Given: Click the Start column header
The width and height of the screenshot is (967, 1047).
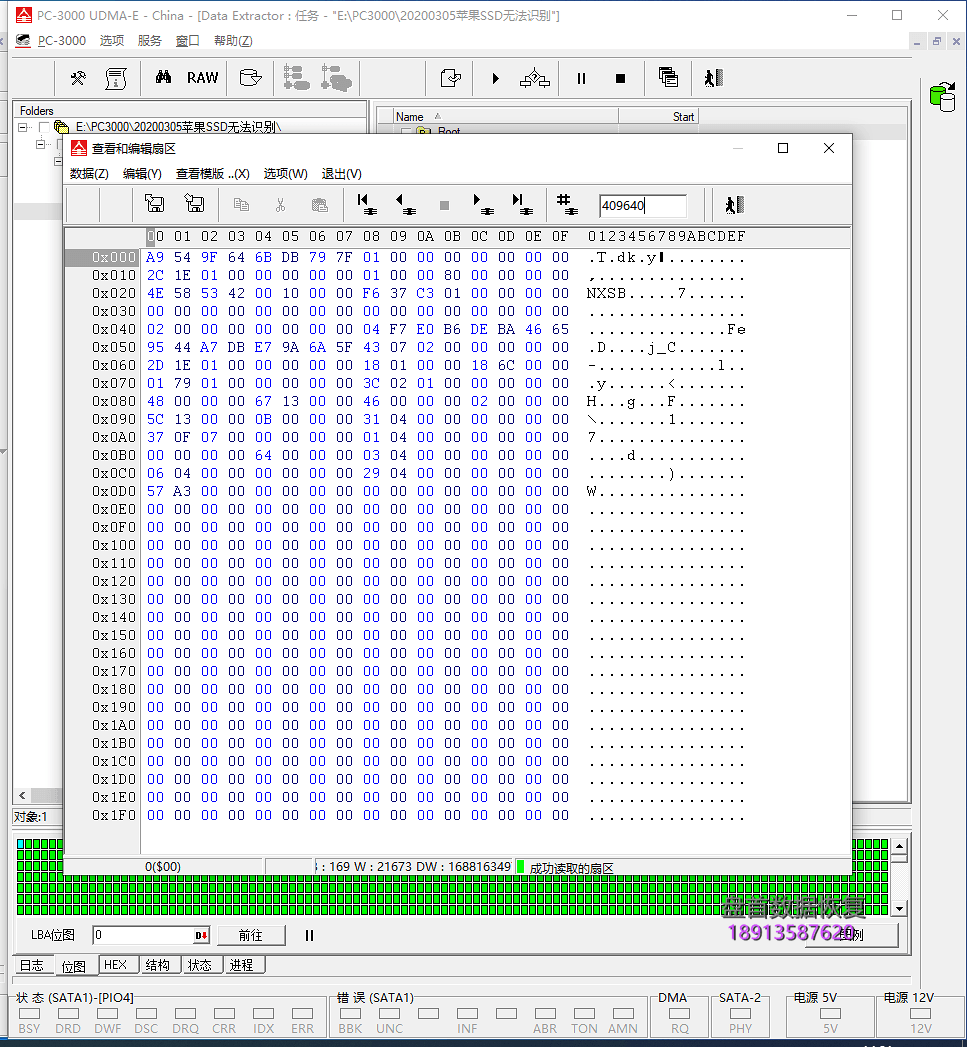Looking at the screenshot, I should click(658, 117).
